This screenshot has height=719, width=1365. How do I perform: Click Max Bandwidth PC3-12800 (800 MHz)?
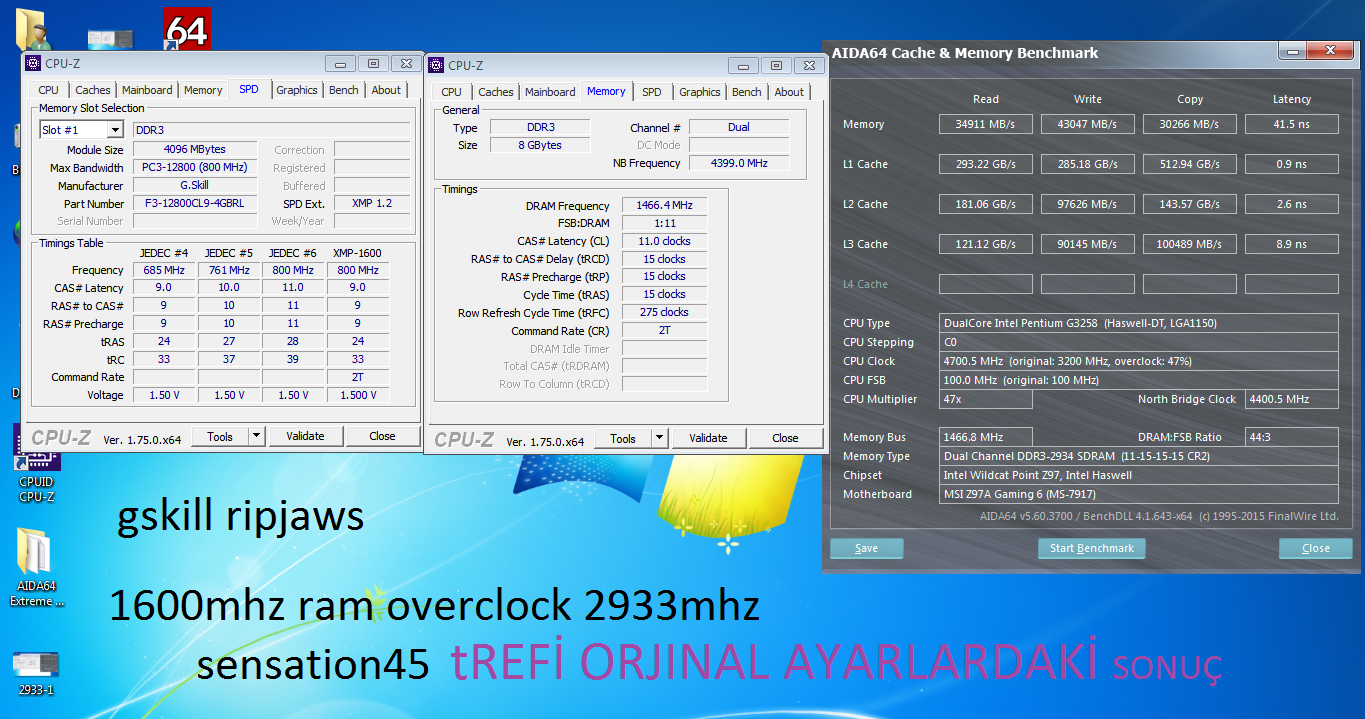[x=195, y=168]
